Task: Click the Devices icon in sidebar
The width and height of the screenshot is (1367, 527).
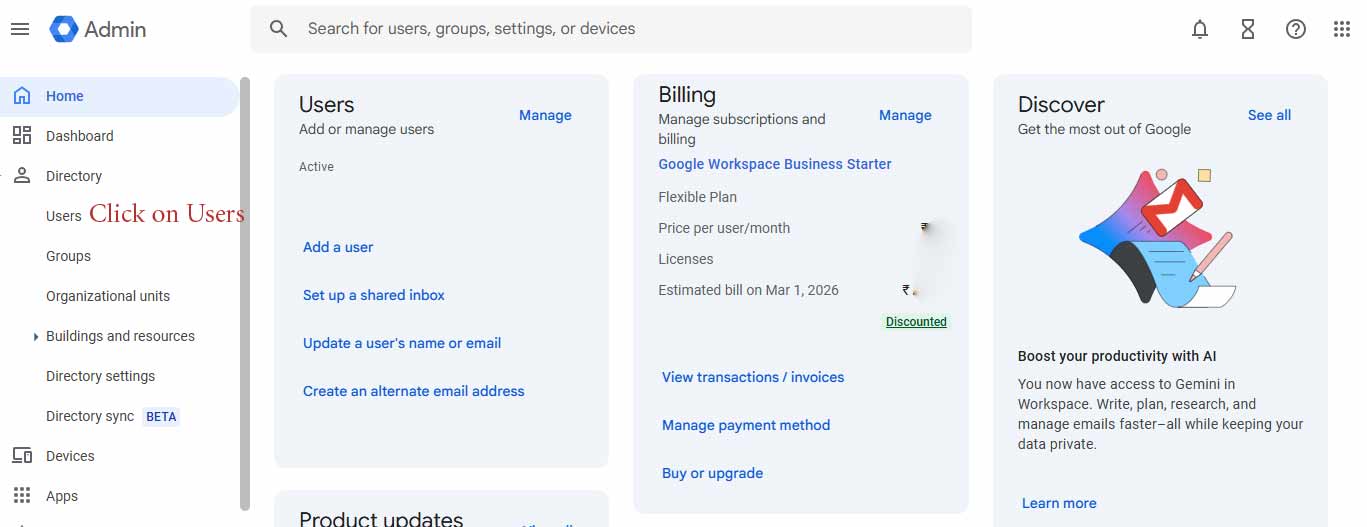Action: (22, 456)
